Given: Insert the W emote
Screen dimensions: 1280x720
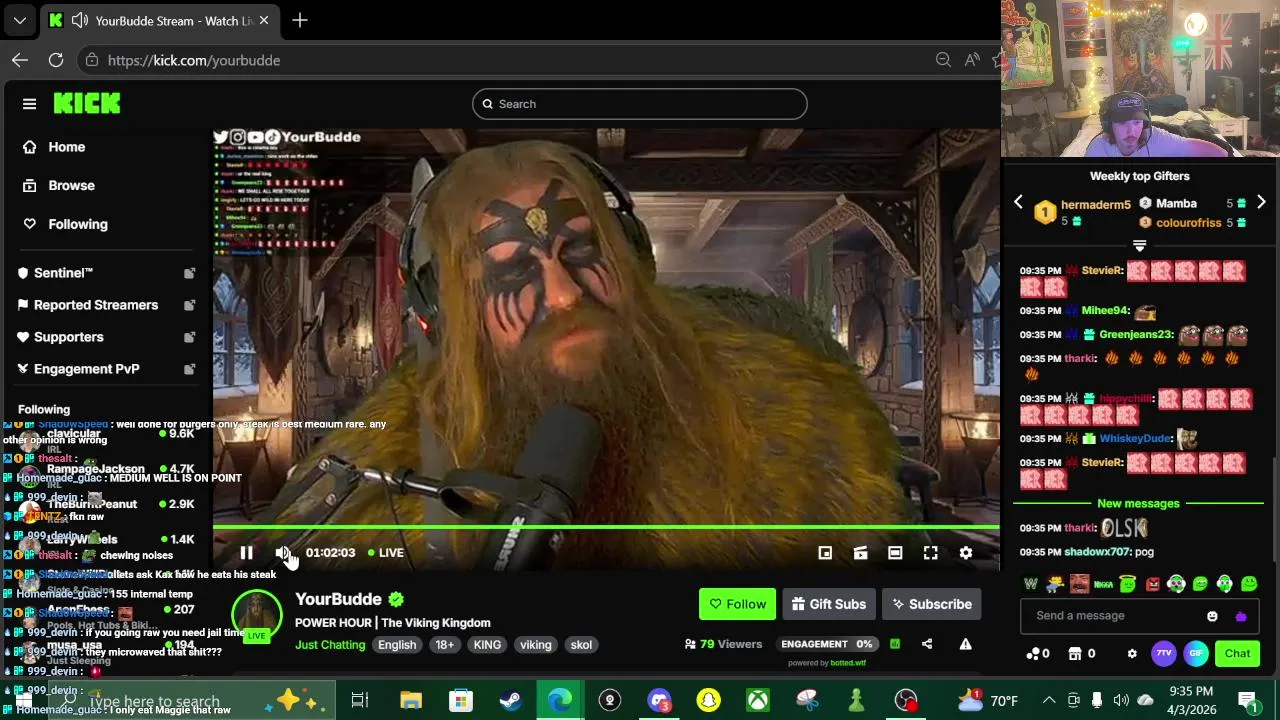Looking at the screenshot, I should click(x=1031, y=584).
